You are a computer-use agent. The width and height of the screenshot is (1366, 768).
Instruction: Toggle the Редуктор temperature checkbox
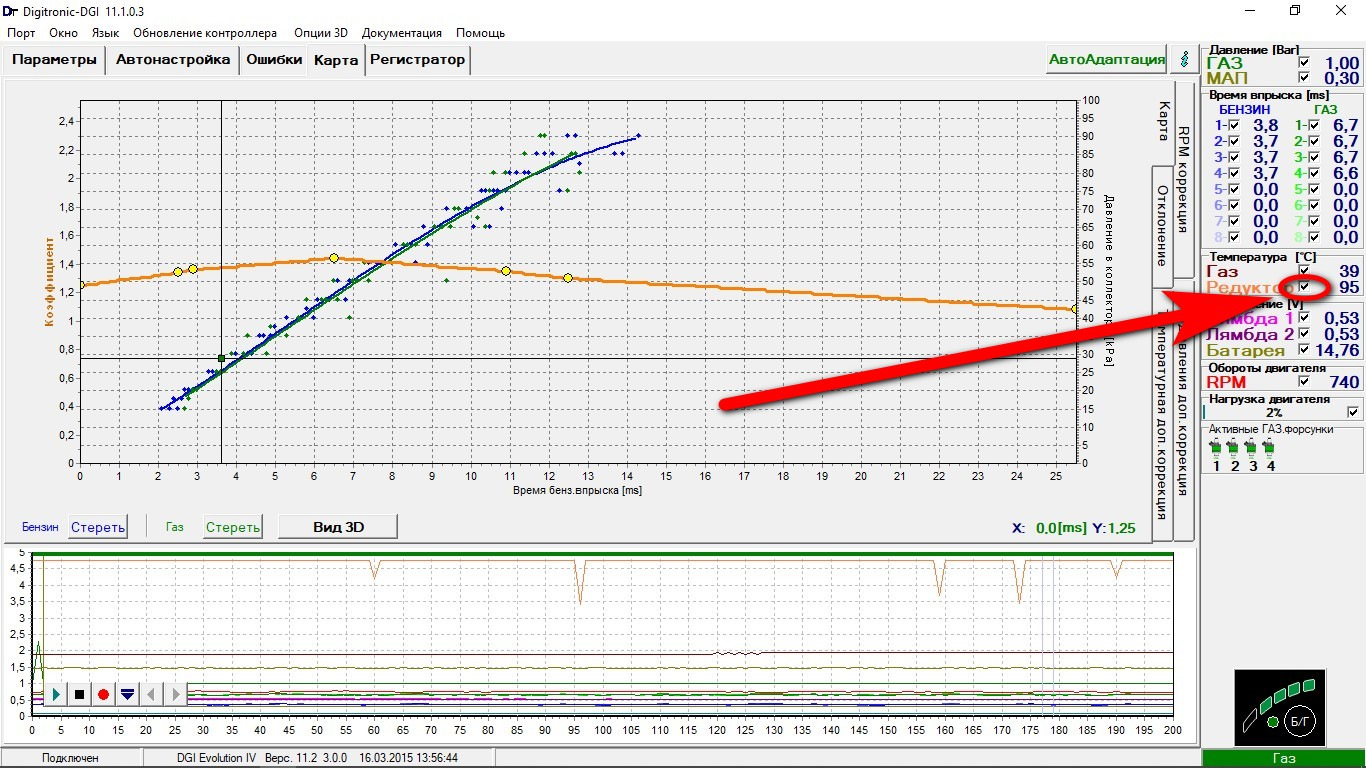pos(1303,288)
